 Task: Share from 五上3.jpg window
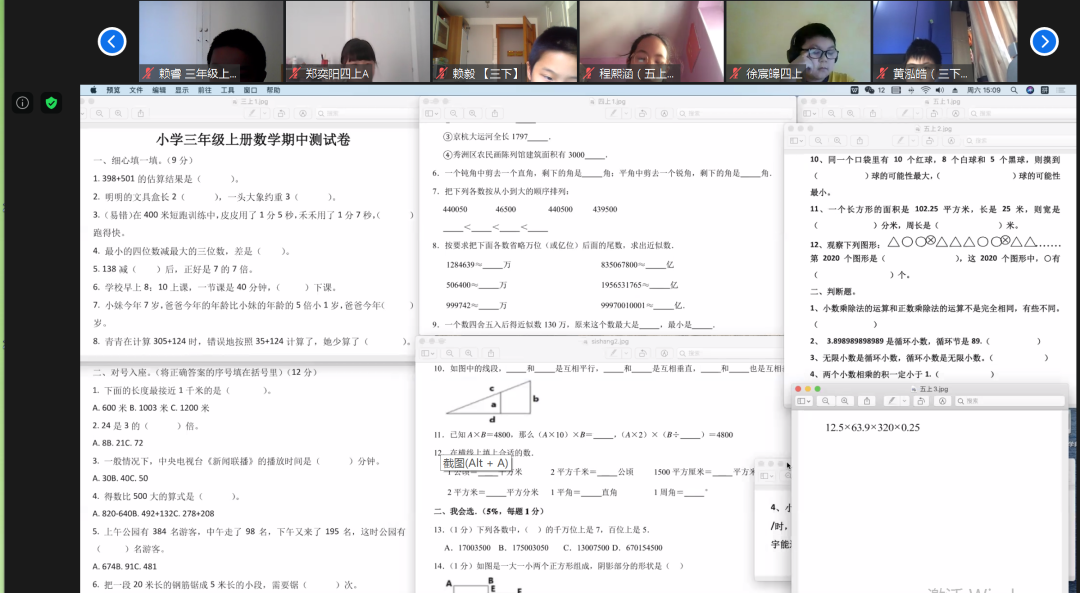(866, 401)
